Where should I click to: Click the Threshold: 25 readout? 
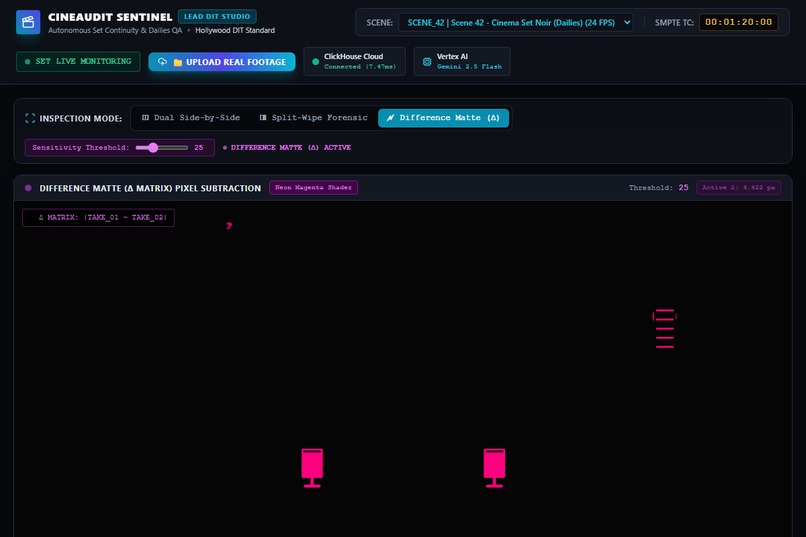pyautogui.click(x=658, y=188)
